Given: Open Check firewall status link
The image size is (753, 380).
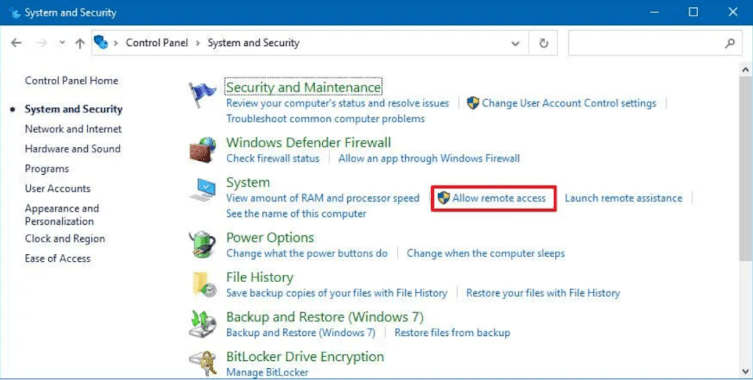Looking at the screenshot, I should (273, 158).
